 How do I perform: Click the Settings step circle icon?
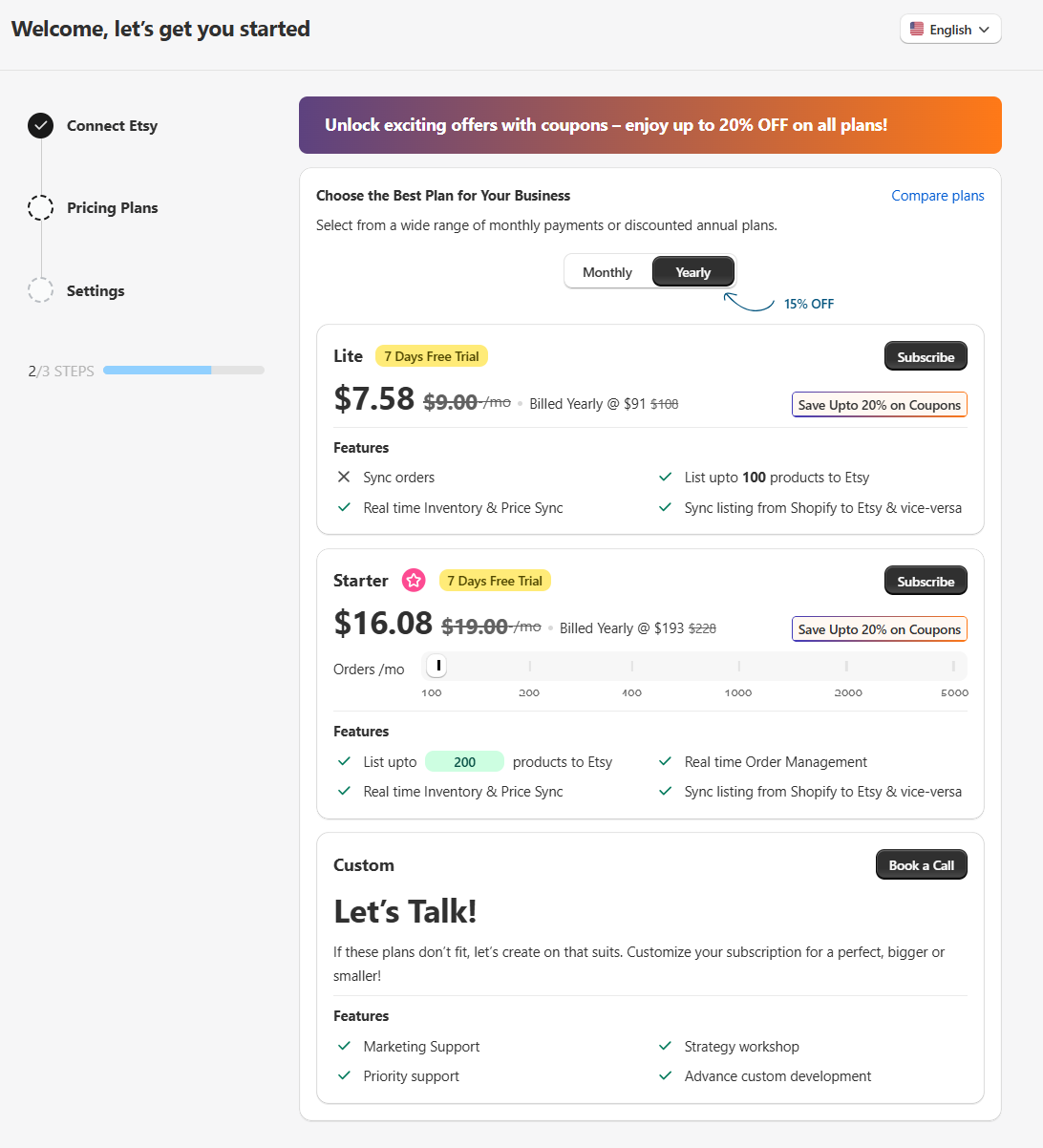pyautogui.click(x=40, y=290)
